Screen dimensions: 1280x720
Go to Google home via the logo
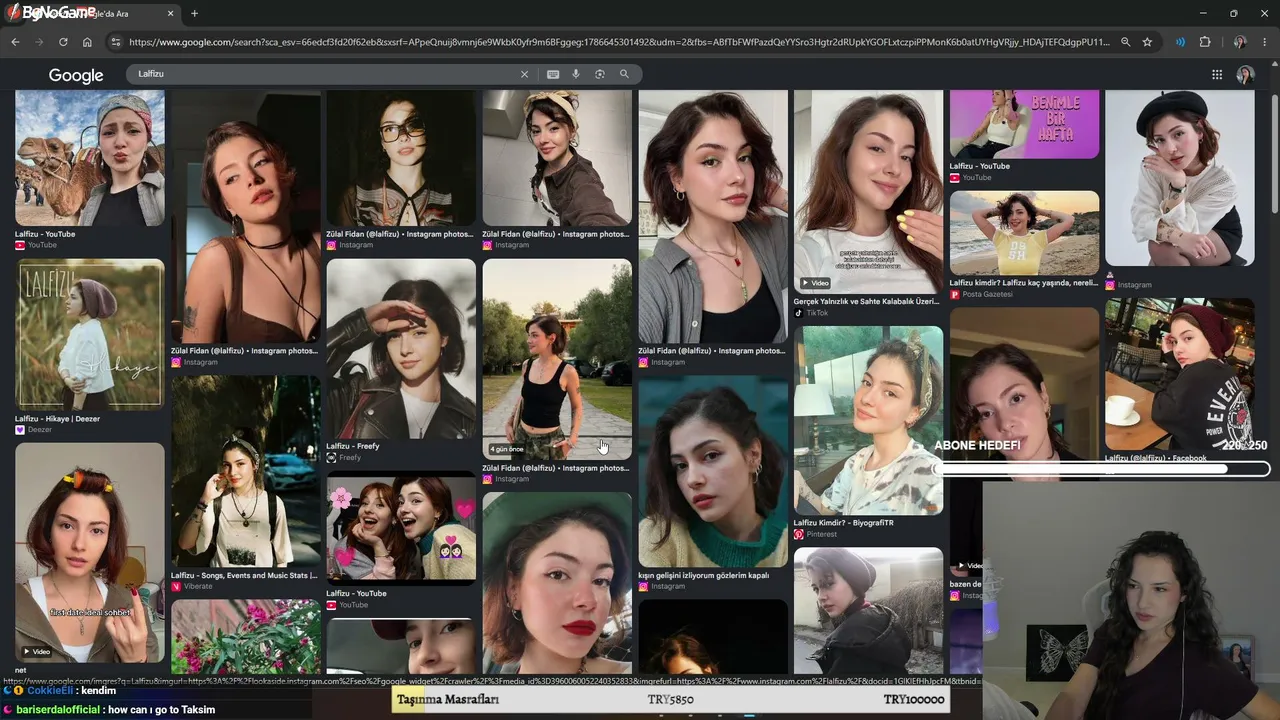(x=76, y=75)
